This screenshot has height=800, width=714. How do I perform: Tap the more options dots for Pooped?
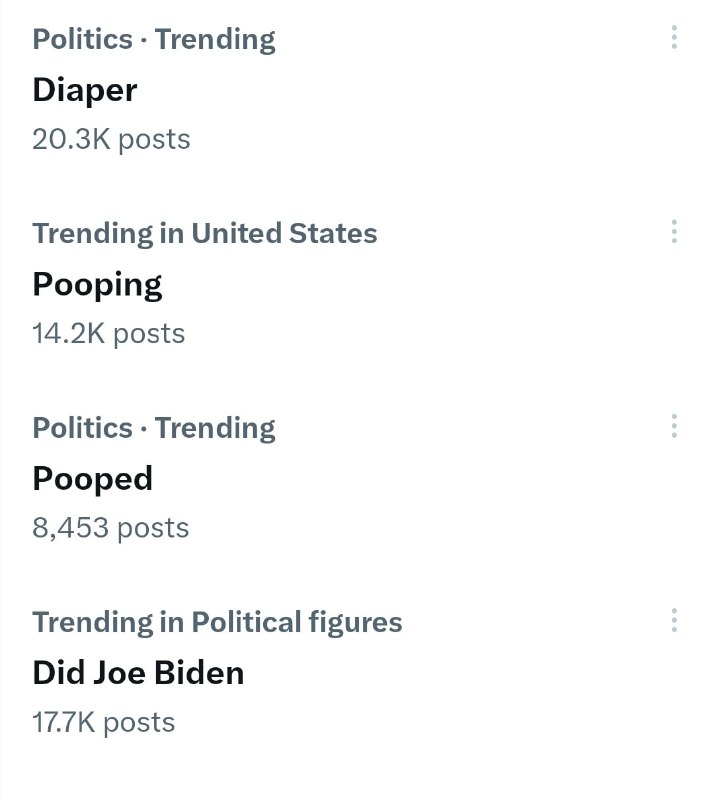tap(675, 427)
